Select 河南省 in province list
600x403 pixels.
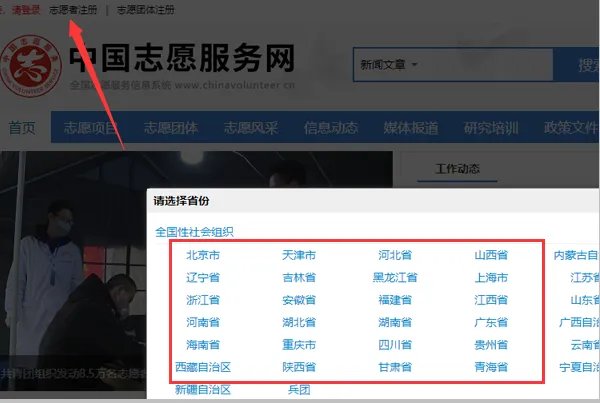203,322
